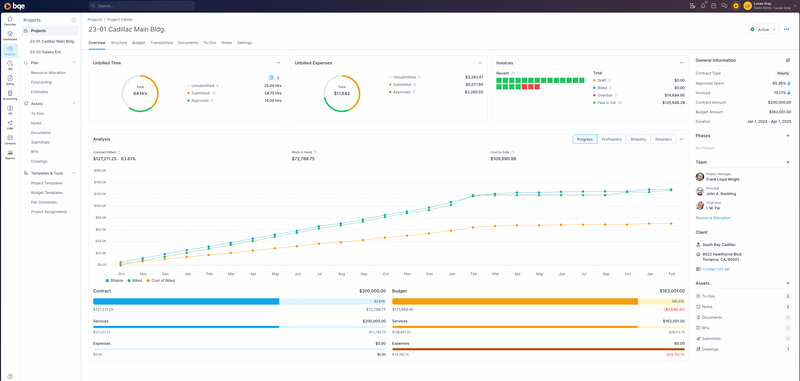Switch to the Transactions tab
Viewport: 800px width, 381px height.
pyautogui.click(x=161, y=43)
